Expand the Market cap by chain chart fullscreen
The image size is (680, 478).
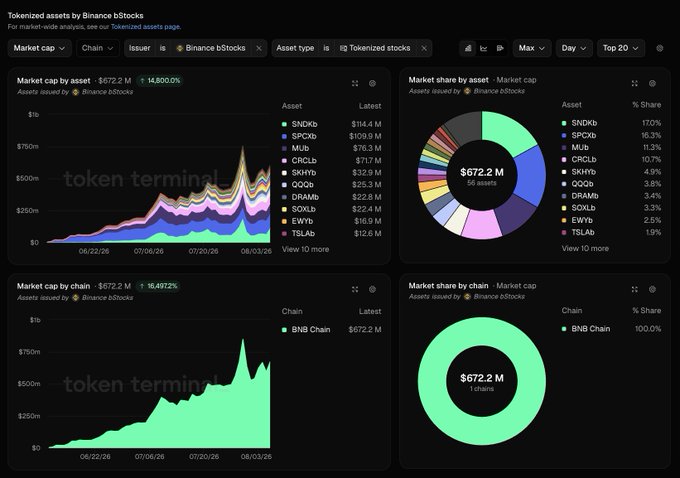[355, 289]
